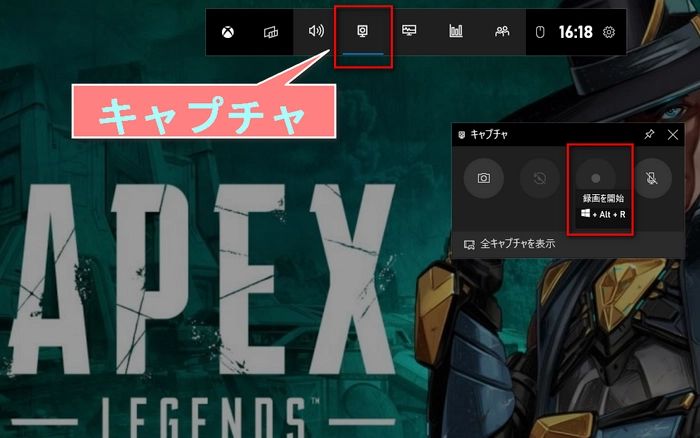Click the キャプチャ widget title
700x438 pixels.
click(489, 134)
